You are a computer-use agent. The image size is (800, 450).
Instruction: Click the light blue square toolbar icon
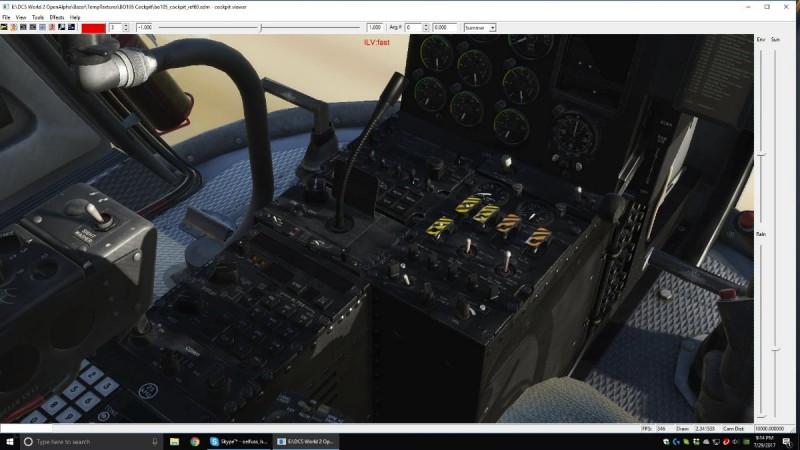click(x=42, y=27)
